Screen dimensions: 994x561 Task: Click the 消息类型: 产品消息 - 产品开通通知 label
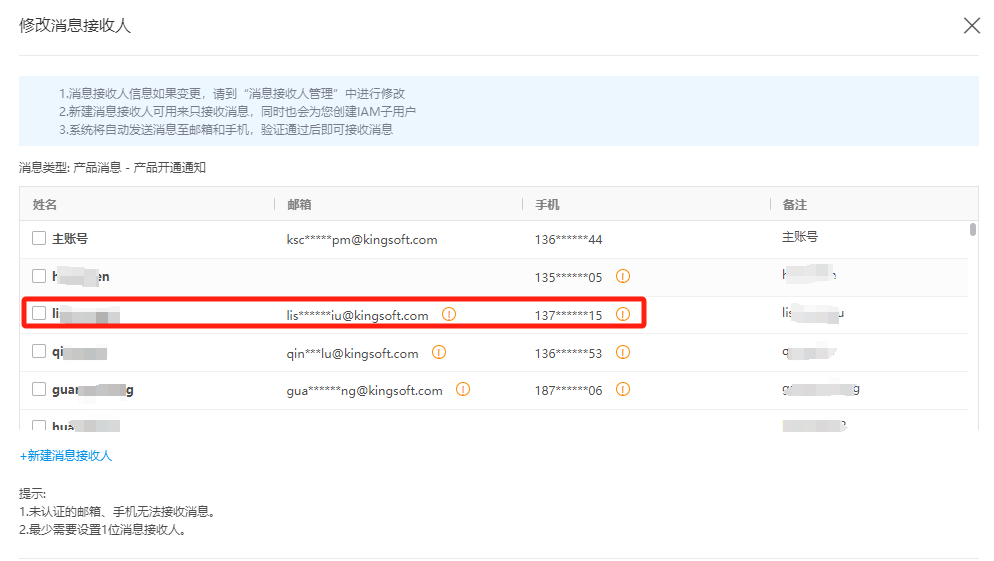[112, 167]
